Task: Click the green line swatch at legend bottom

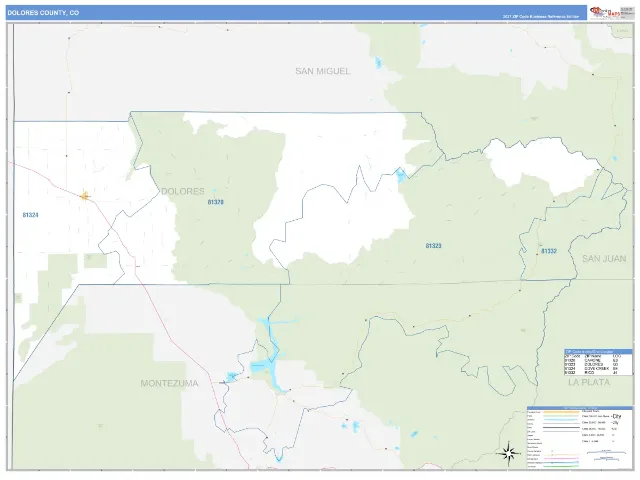Action: (x=561, y=466)
